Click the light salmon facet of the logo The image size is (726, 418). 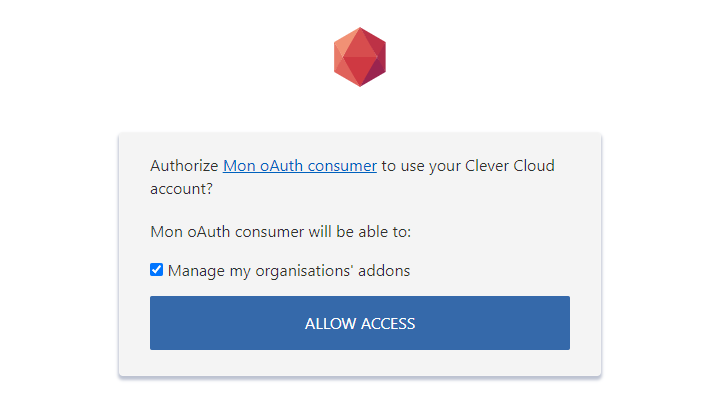coord(345,46)
